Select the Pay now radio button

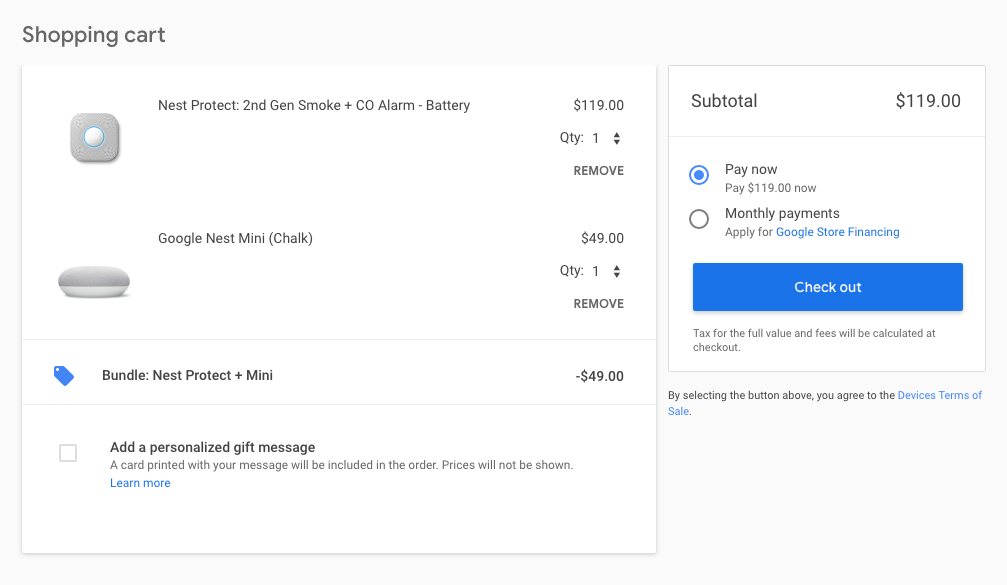(x=699, y=175)
